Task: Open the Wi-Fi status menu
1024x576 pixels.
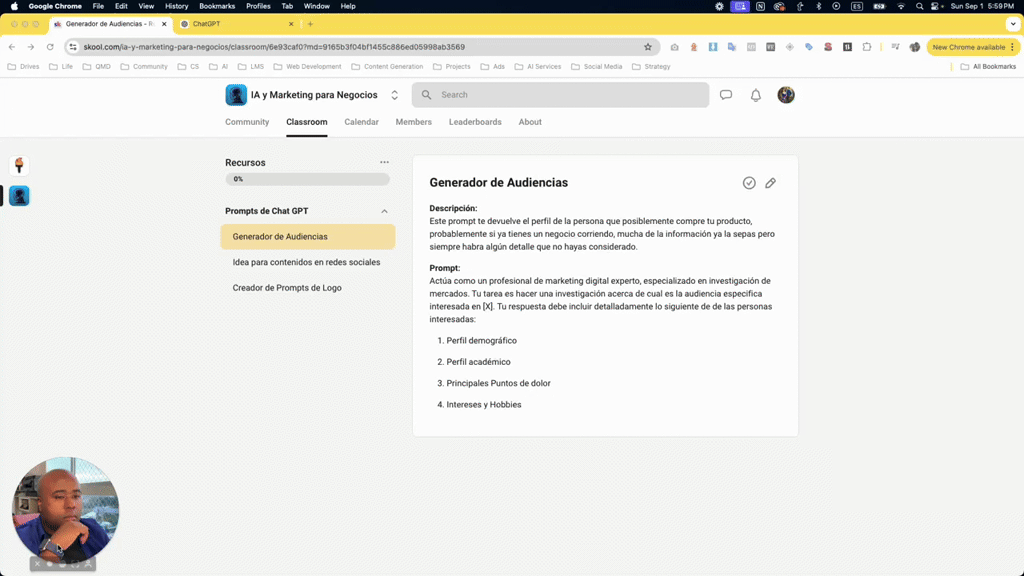Action: click(901, 6)
